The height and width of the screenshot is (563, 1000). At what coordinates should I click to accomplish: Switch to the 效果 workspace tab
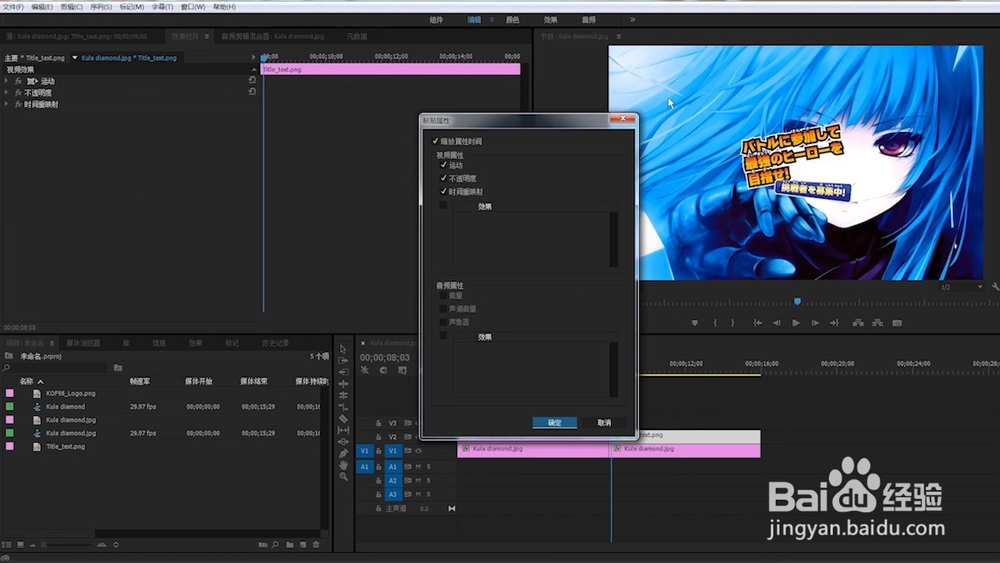pos(550,20)
